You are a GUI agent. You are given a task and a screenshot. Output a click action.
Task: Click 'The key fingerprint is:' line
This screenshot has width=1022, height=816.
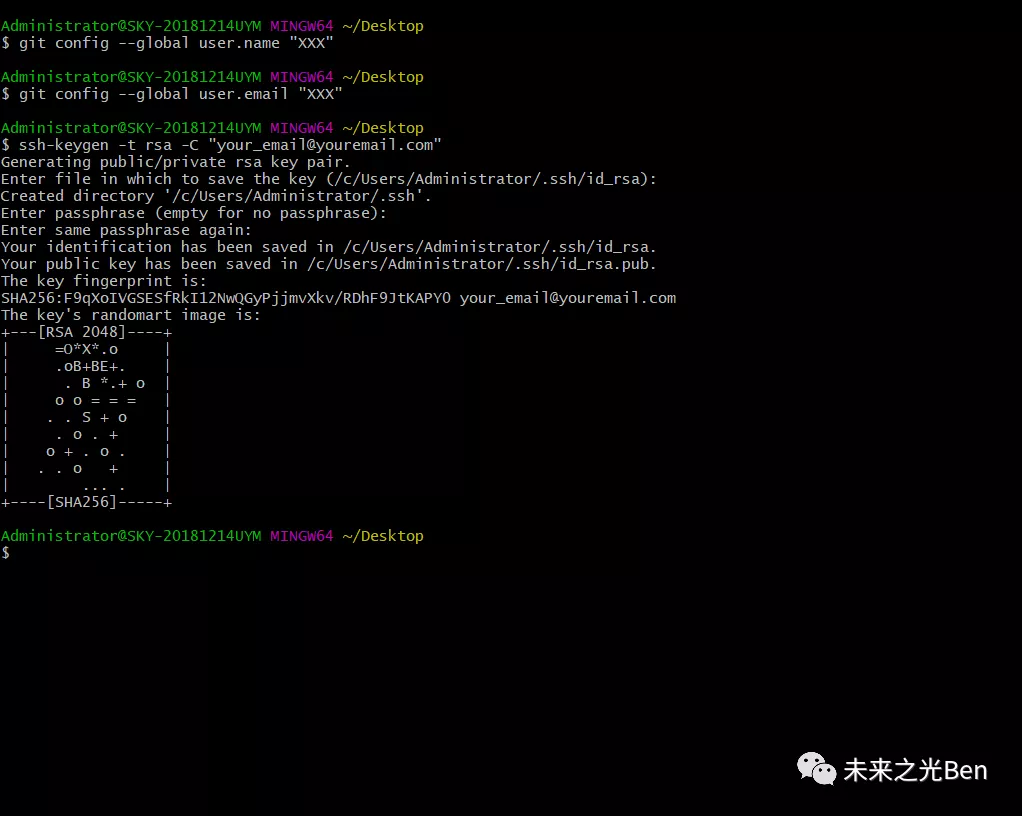(x=104, y=281)
